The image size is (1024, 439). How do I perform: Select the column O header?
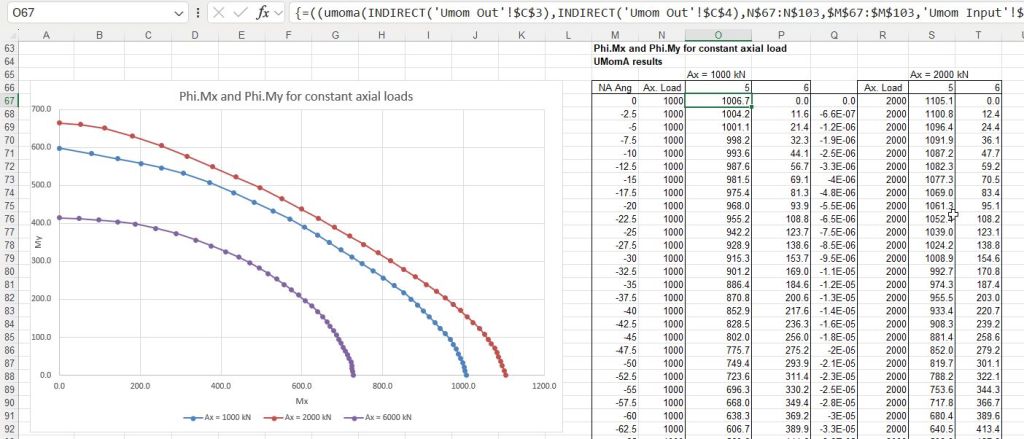[719, 36]
